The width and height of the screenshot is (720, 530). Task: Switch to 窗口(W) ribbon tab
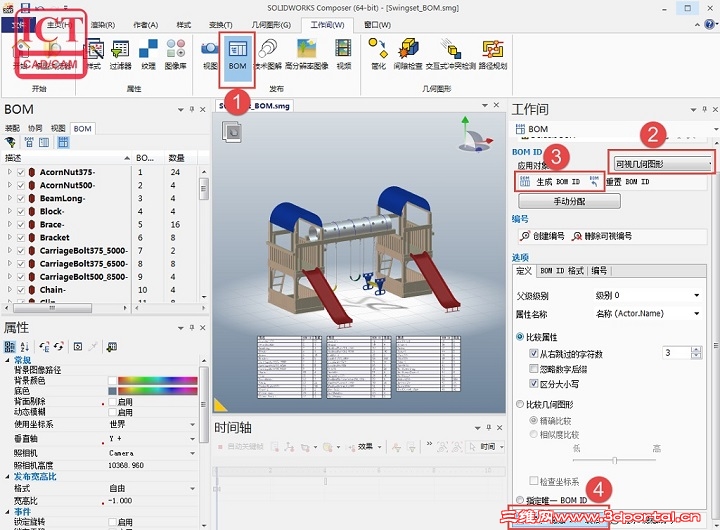click(x=377, y=25)
